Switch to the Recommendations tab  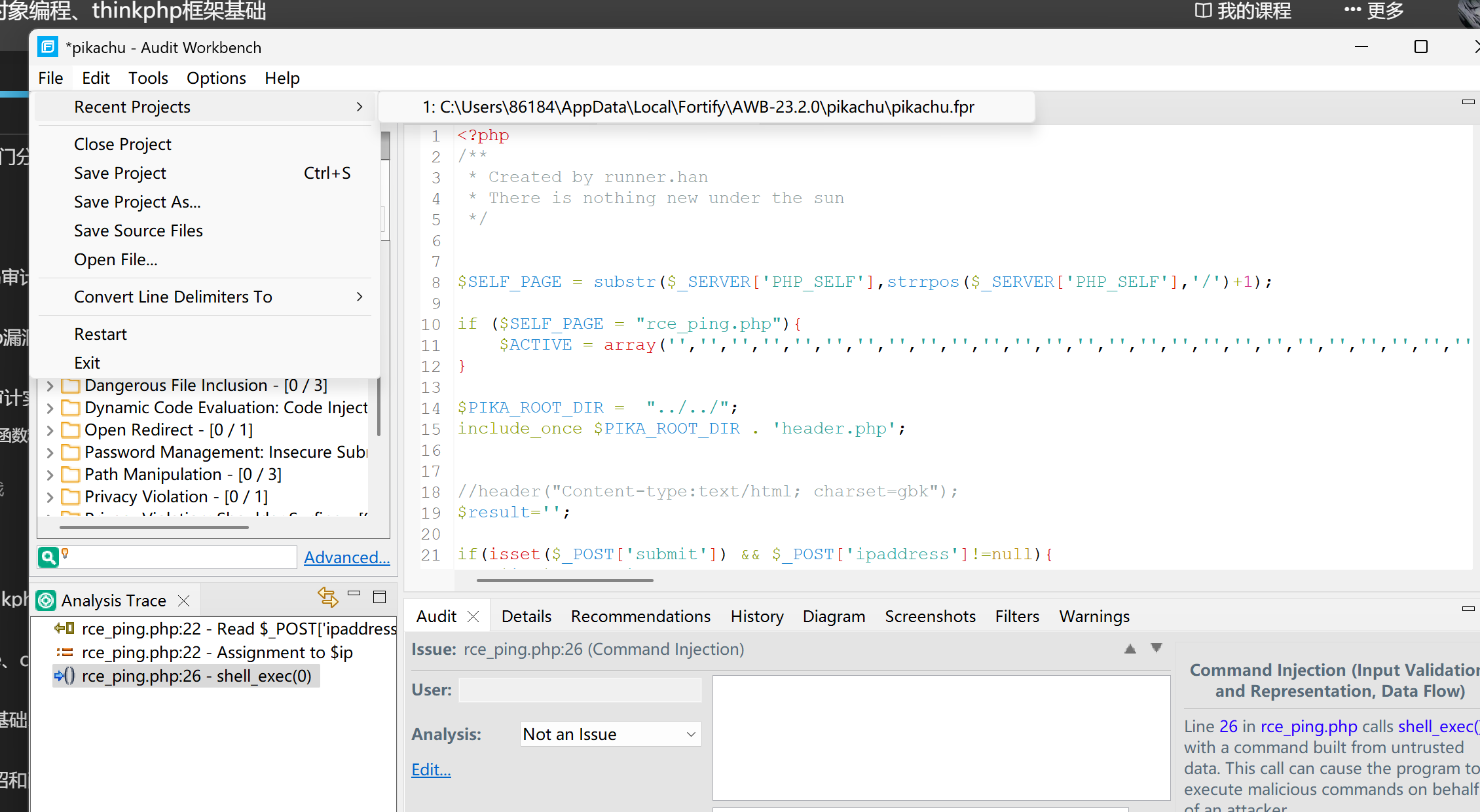pyautogui.click(x=640, y=616)
